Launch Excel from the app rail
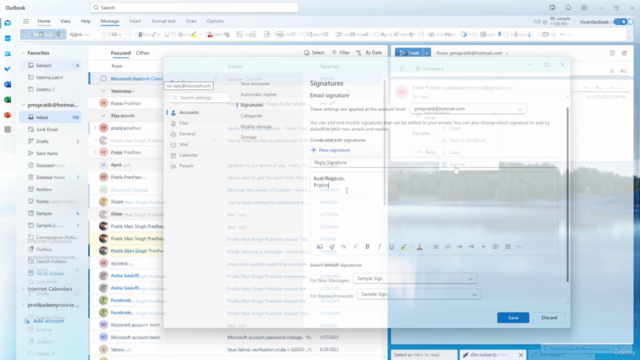640x360 pixels. click(7, 100)
